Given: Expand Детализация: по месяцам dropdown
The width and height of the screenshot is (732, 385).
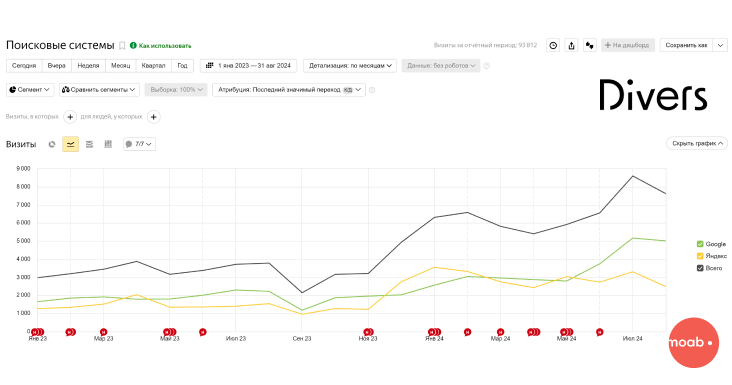Looking at the screenshot, I should coord(350,66).
